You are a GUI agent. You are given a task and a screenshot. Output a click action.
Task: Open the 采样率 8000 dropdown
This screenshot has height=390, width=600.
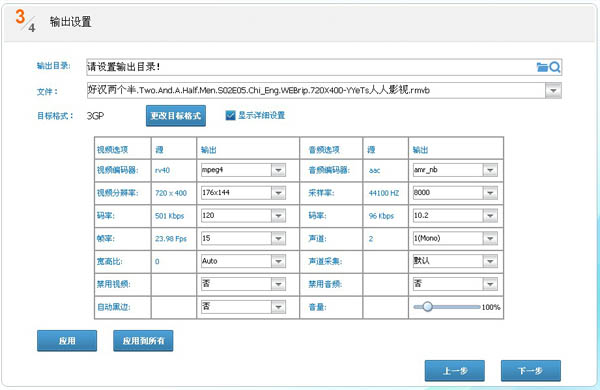click(490, 193)
